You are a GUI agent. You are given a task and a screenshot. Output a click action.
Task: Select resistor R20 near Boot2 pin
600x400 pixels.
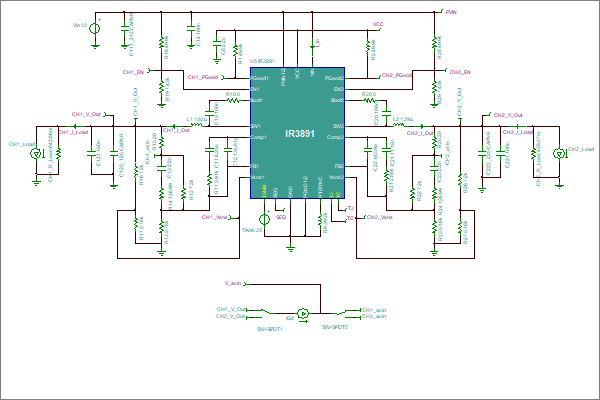[x=369, y=100]
